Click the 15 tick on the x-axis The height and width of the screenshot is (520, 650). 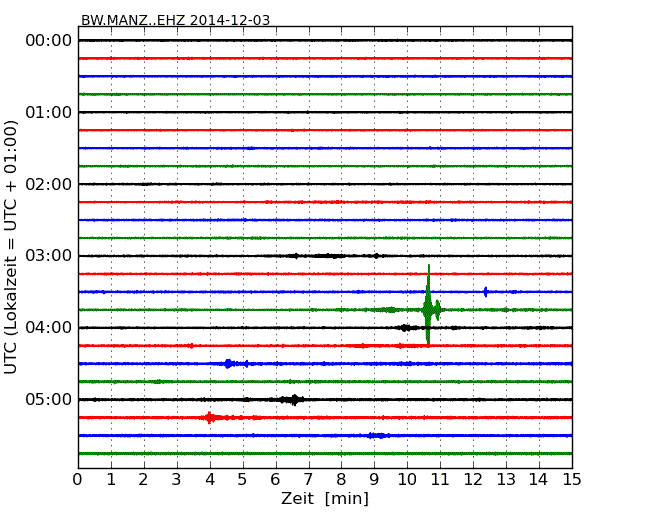[572, 479]
